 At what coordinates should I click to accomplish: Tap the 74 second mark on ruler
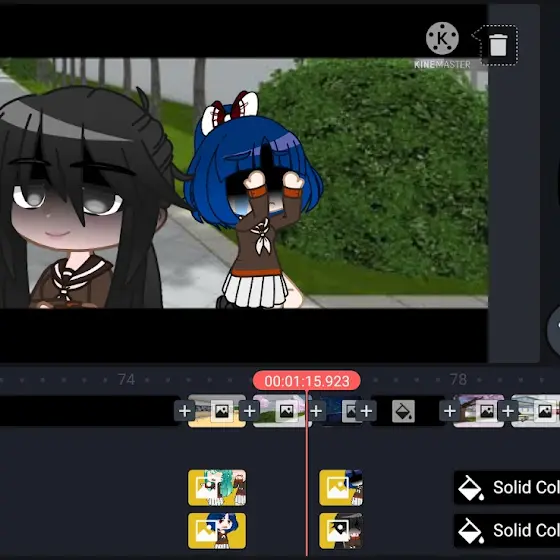pyautogui.click(x=127, y=380)
